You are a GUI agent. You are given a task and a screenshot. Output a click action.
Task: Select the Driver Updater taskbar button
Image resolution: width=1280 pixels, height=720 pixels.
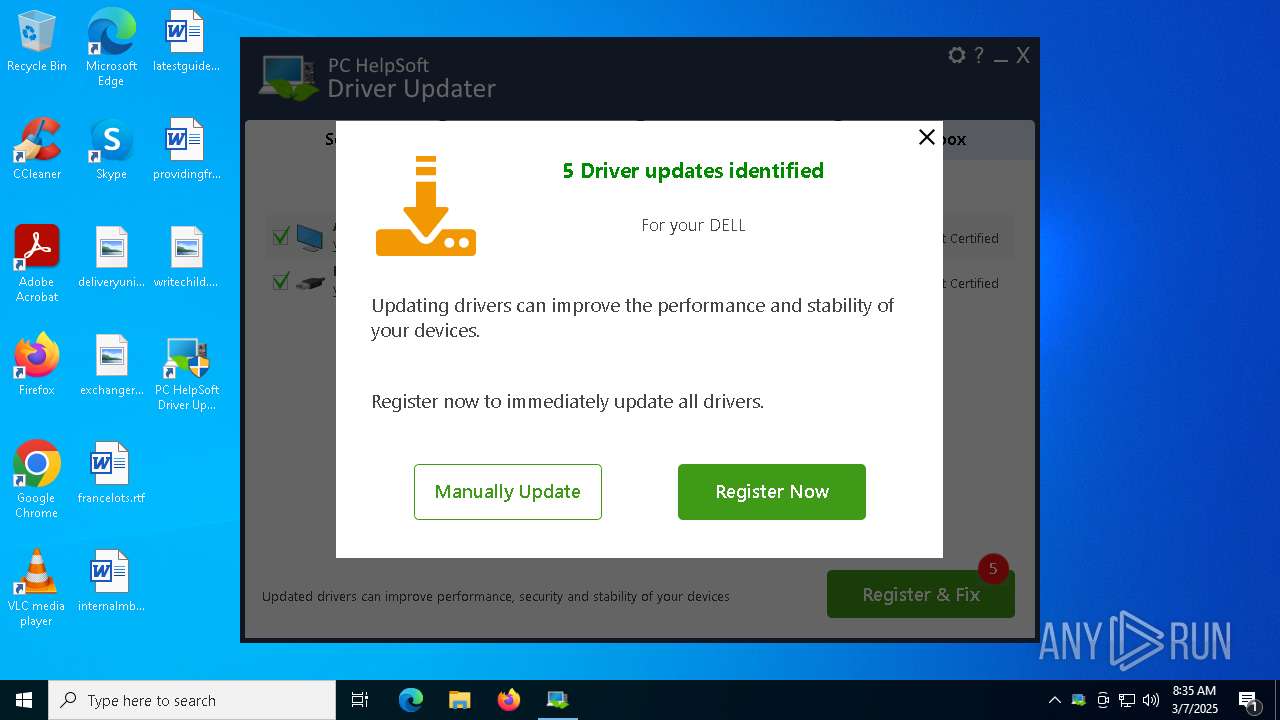tap(558, 700)
